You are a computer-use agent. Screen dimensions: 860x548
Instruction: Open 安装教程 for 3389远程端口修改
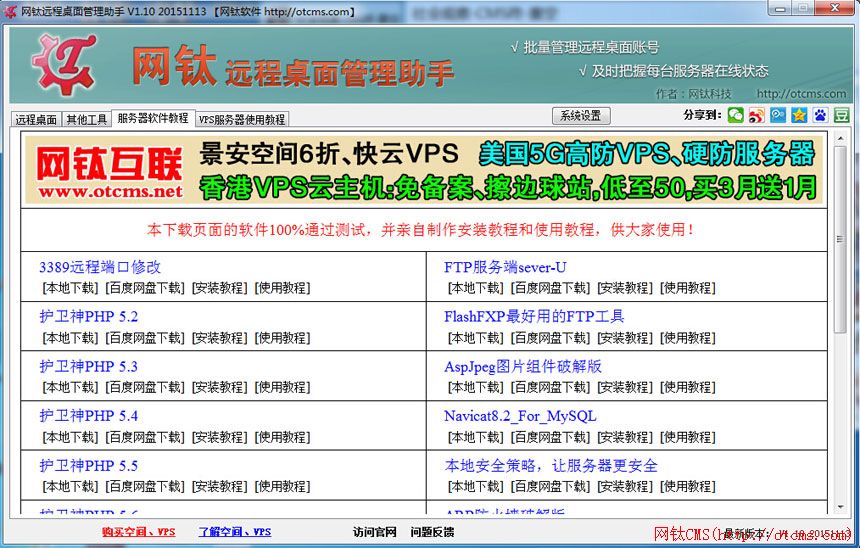(219, 288)
